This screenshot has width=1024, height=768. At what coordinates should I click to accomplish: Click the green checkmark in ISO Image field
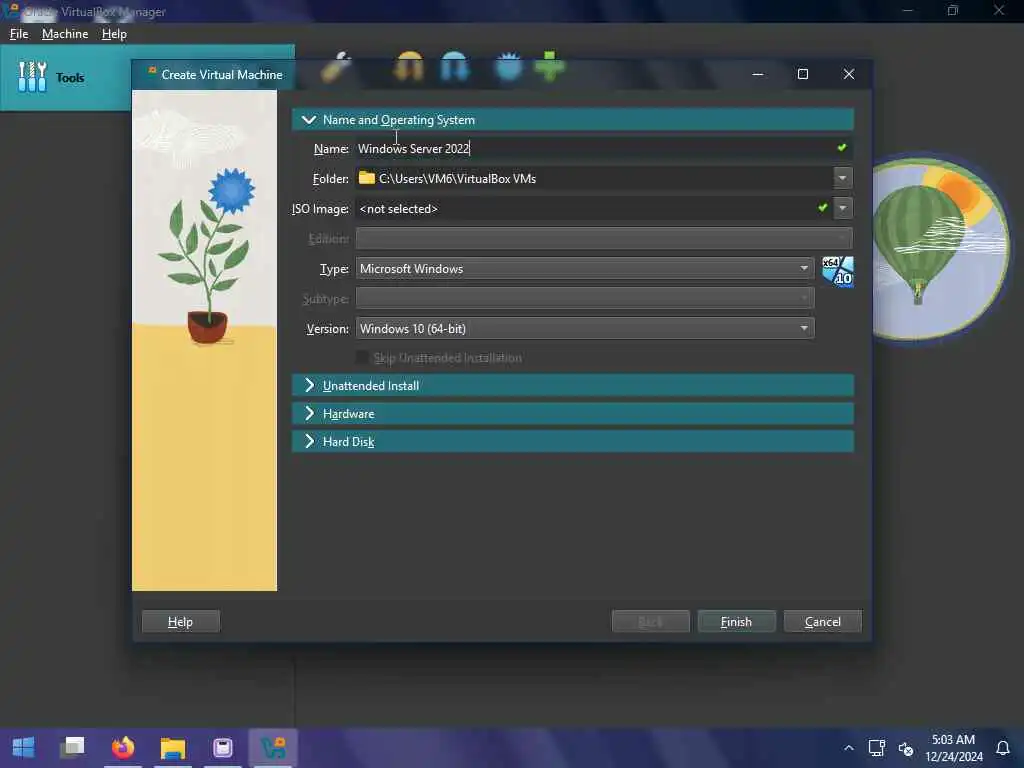point(823,208)
